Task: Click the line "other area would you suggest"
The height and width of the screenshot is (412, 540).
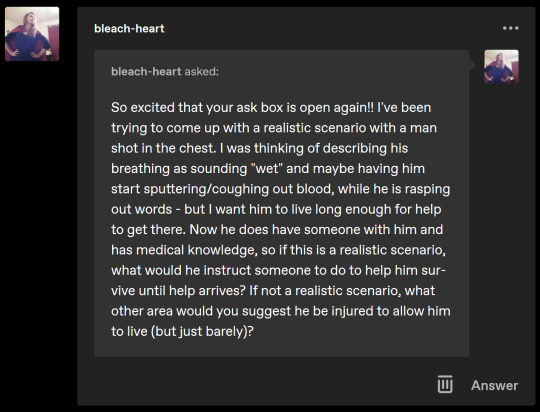Action: 281,311
